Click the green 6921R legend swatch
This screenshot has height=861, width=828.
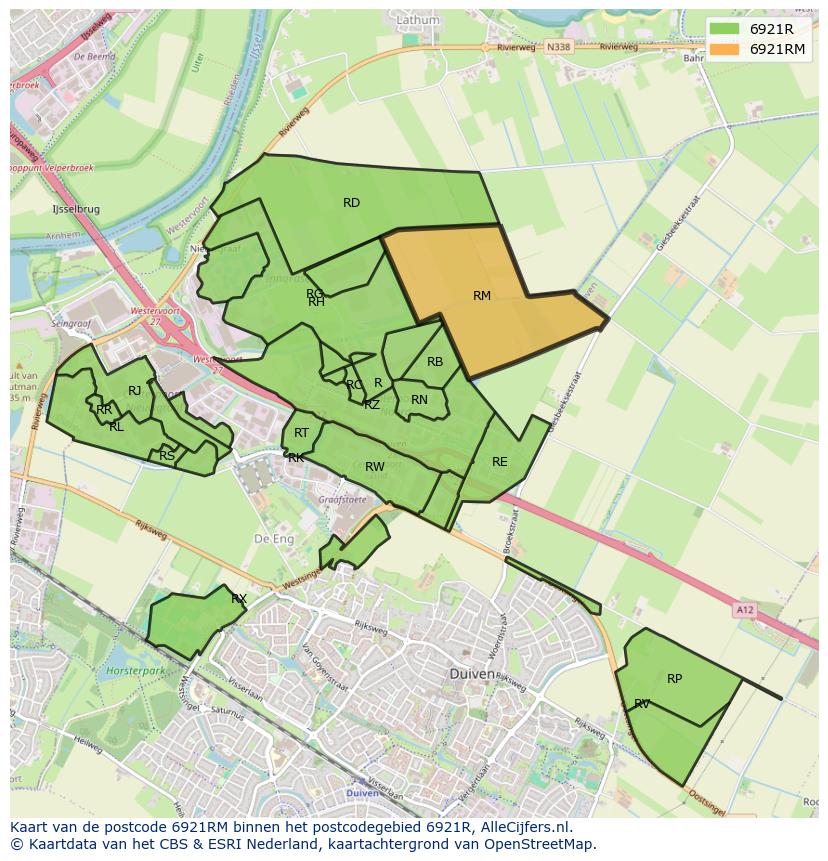pos(724,30)
